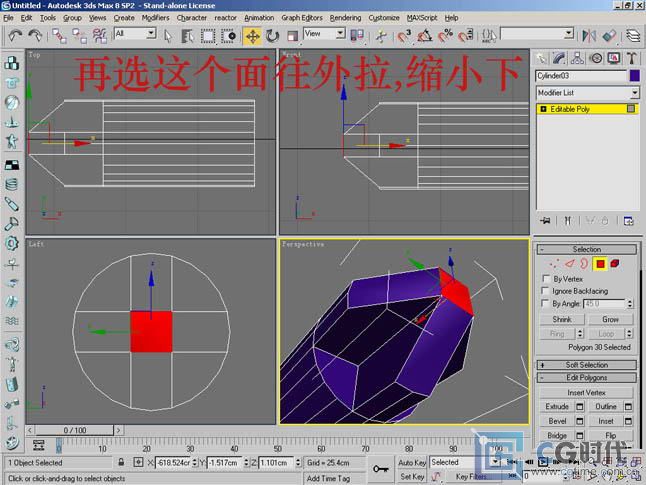Activate the Unlink Selection tool
Viewport: 646px width, 485px height.
coord(79,36)
